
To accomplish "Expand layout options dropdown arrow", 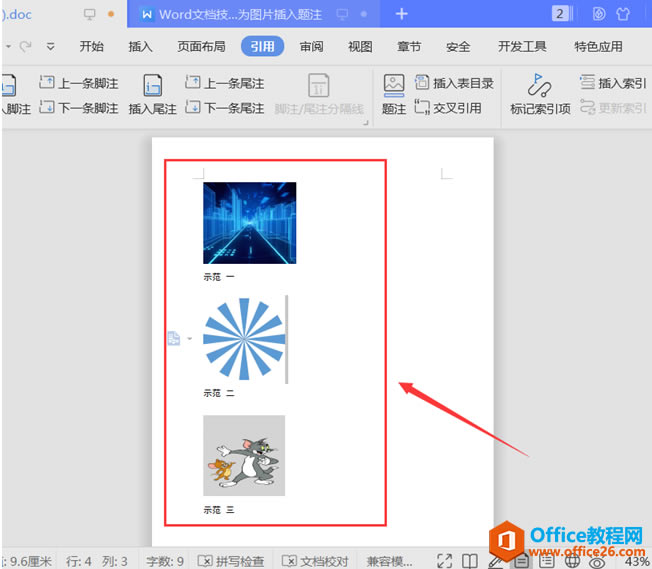I will pyautogui.click(x=190, y=339).
